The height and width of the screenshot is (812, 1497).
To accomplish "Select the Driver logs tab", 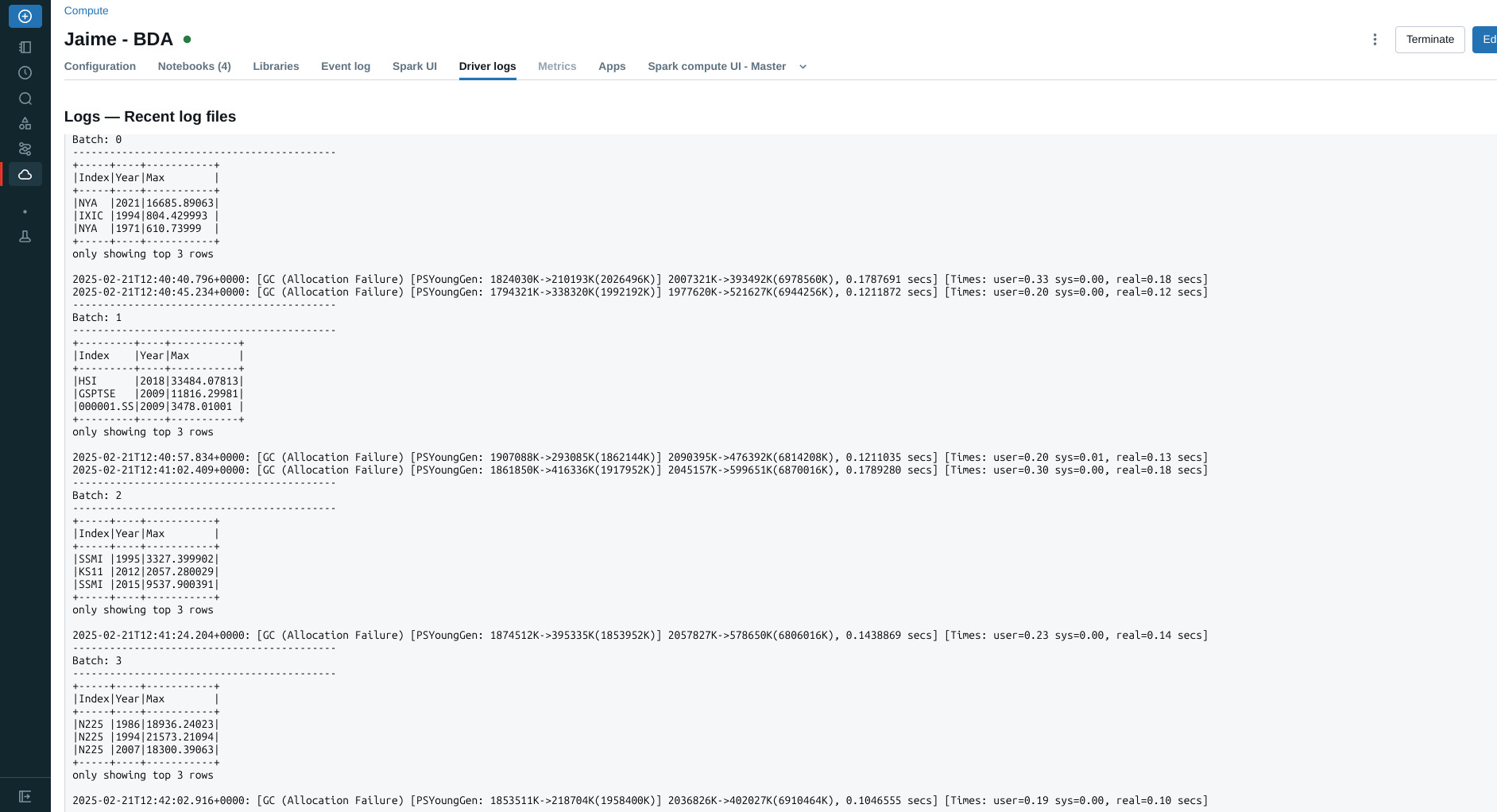I will pos(487,66).
